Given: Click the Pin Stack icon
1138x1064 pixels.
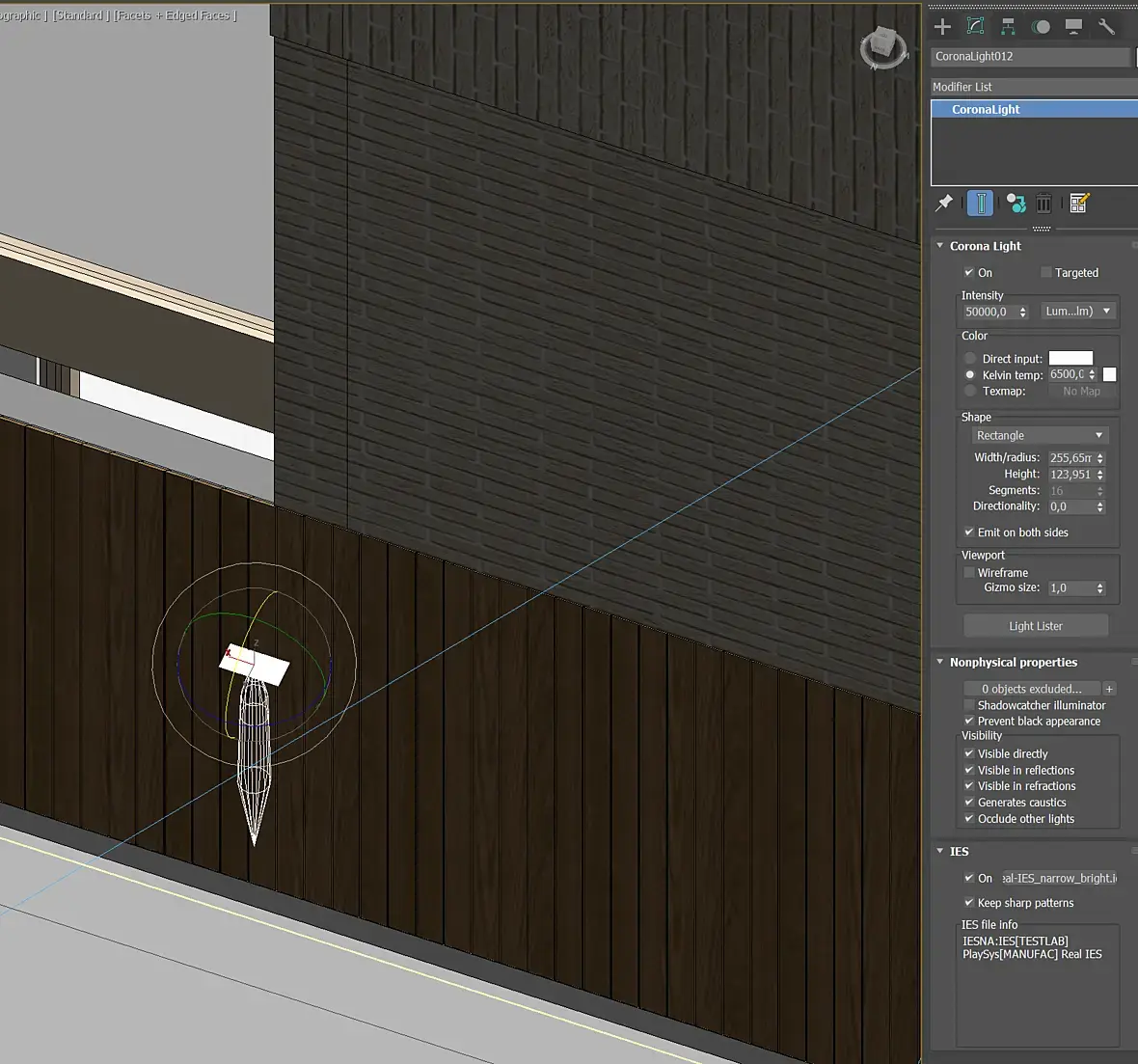Looking at the screenshot, I should 943,204.
